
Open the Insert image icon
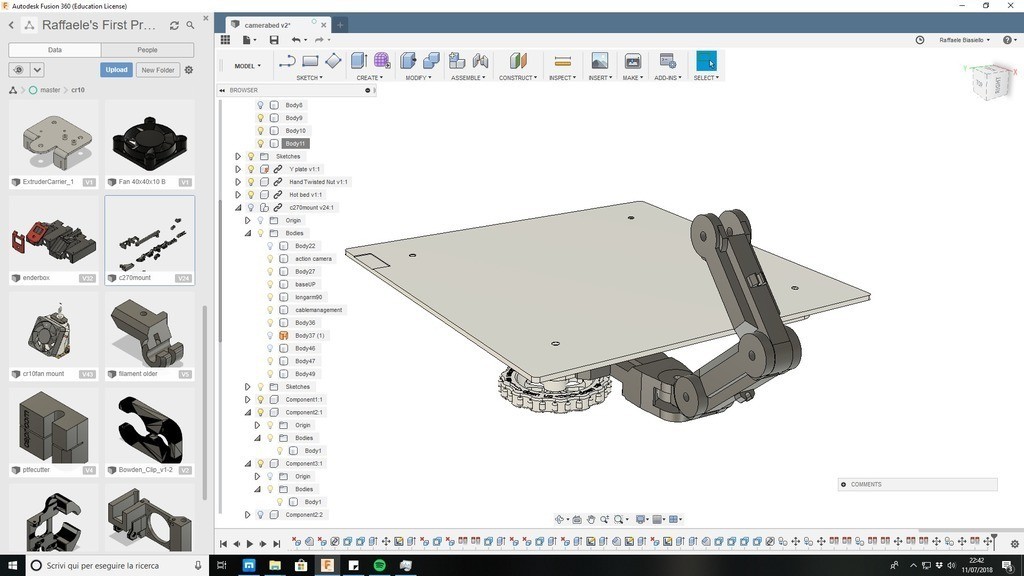[x=599, y=62]
